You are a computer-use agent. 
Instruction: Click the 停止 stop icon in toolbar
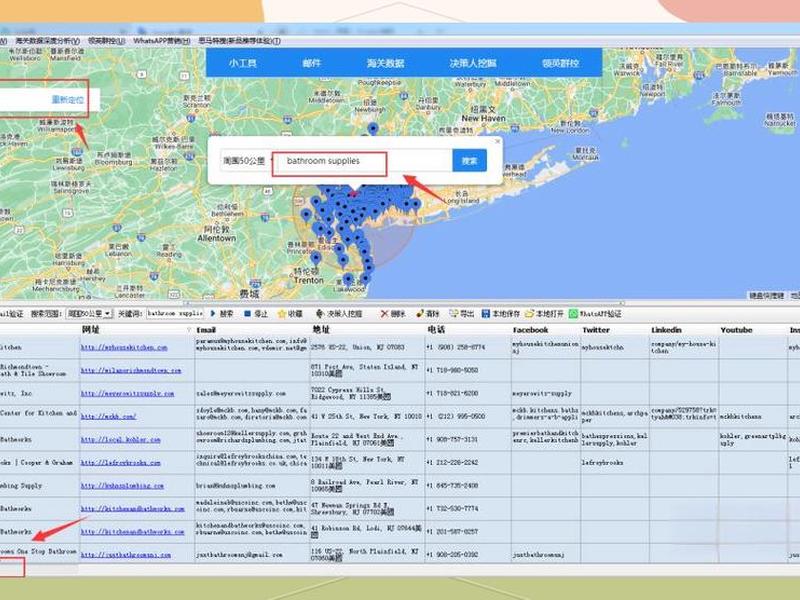tap(247, 313)
